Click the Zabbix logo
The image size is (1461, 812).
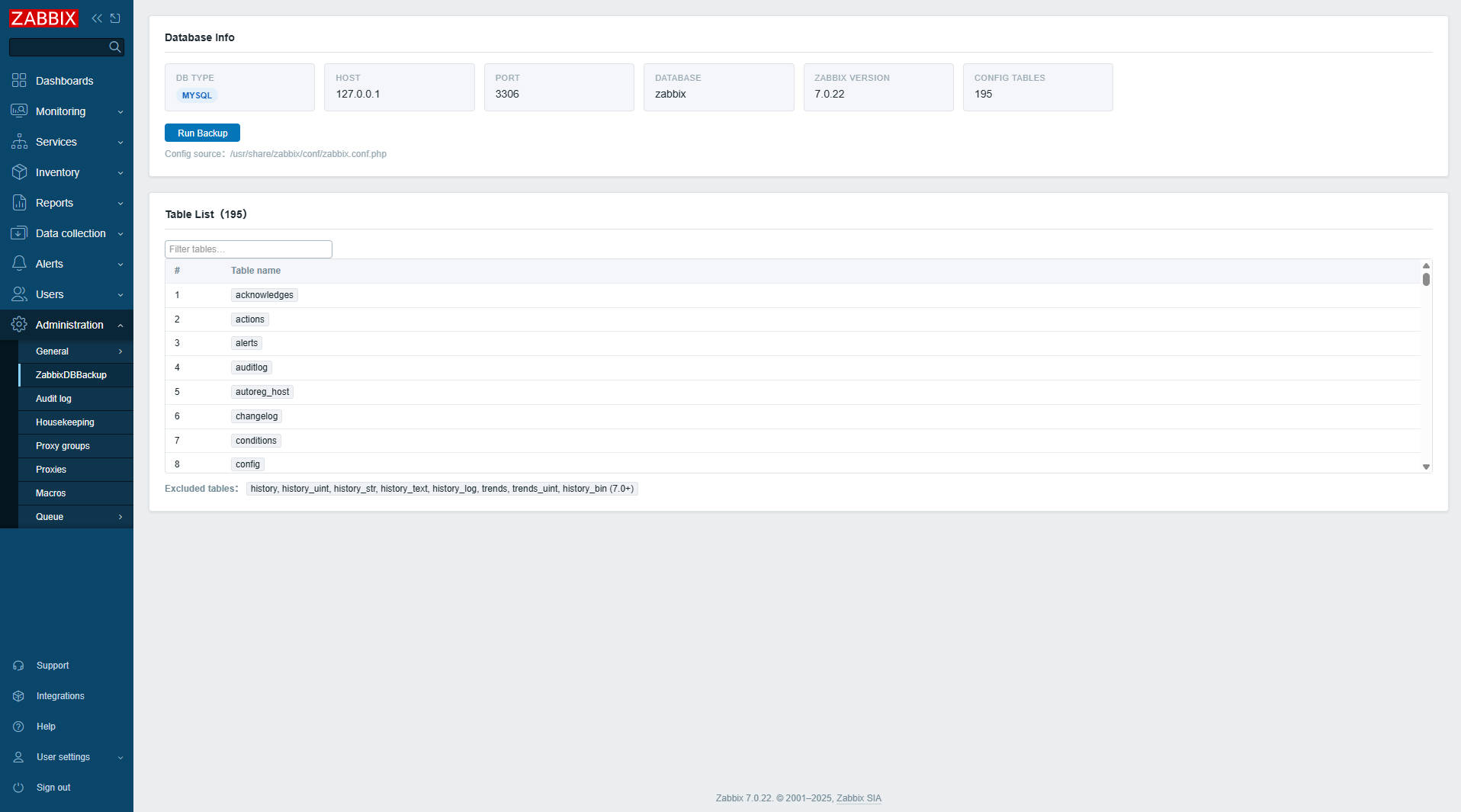point(43,18)
